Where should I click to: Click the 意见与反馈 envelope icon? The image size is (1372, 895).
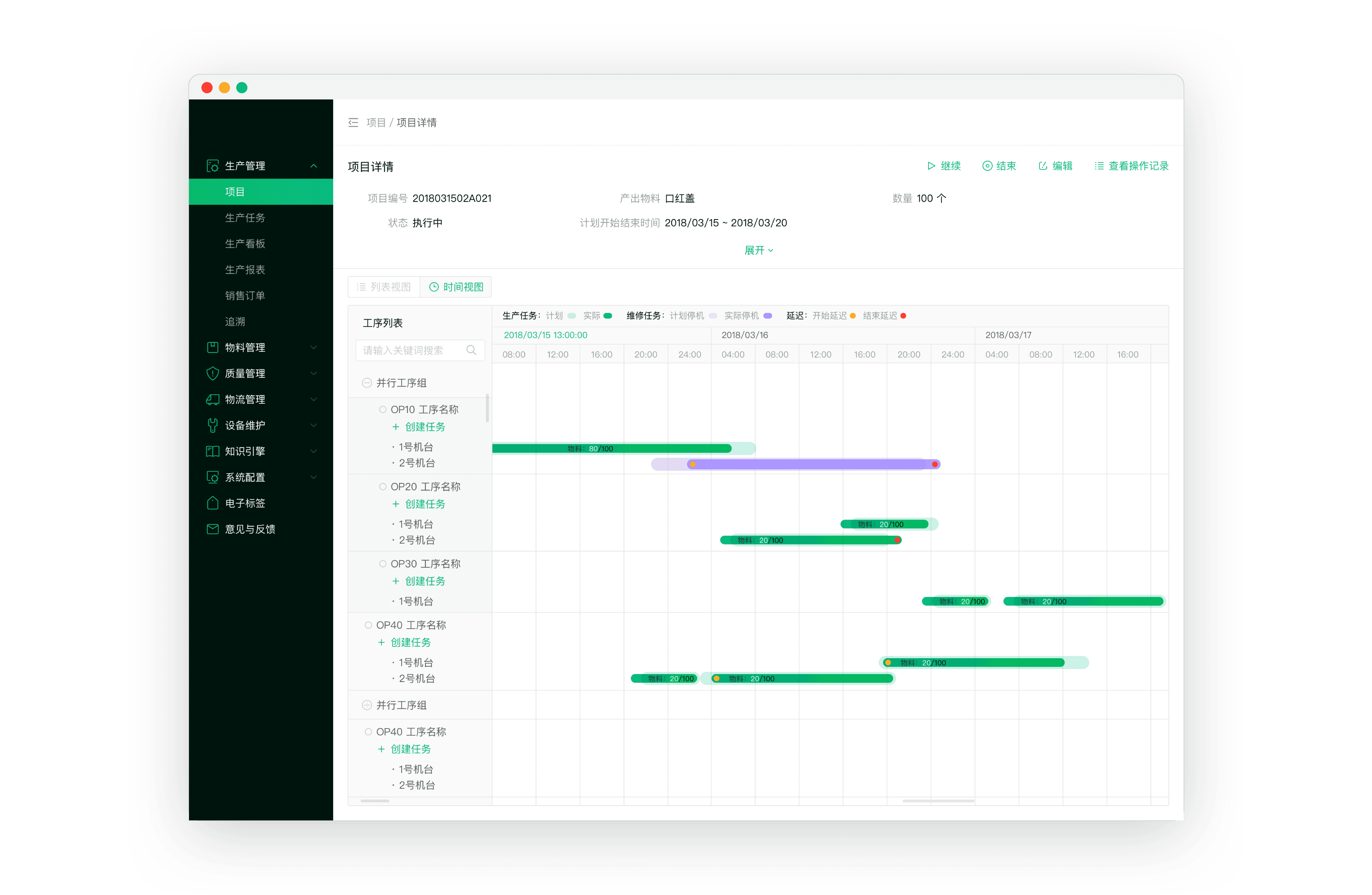point(212,529)
